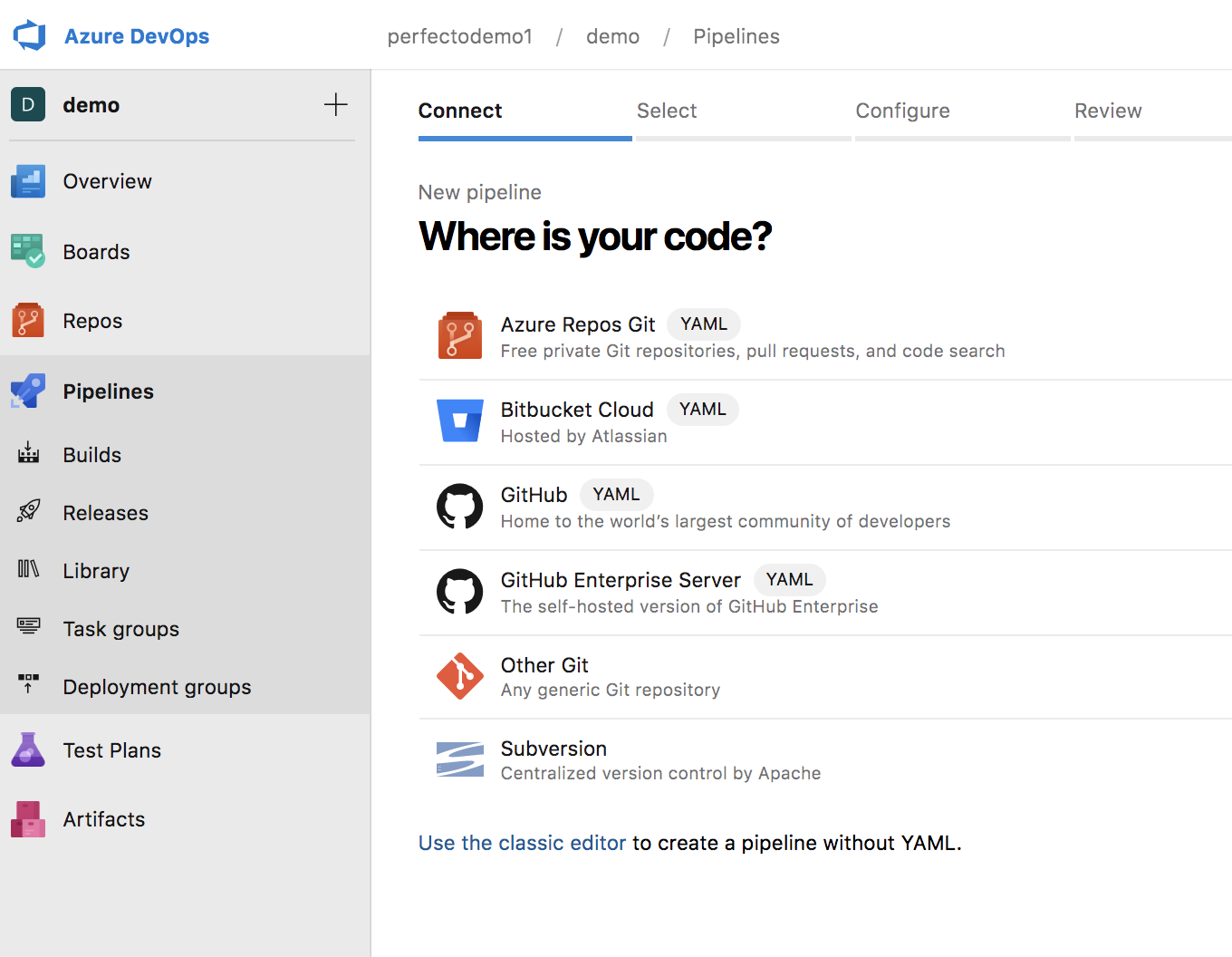Open the Boards icon in sidebar
Screen dimensions: 1232x957
point(28,251)
